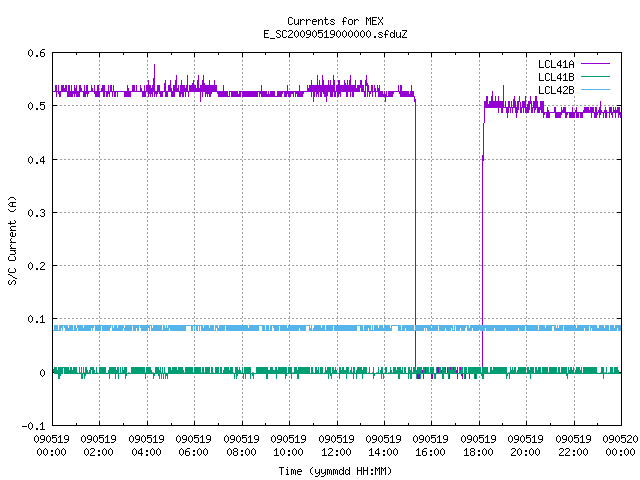Click the x-axis tick 090519 12:00
Screen dimensions: 640x480
coord(336,445)
